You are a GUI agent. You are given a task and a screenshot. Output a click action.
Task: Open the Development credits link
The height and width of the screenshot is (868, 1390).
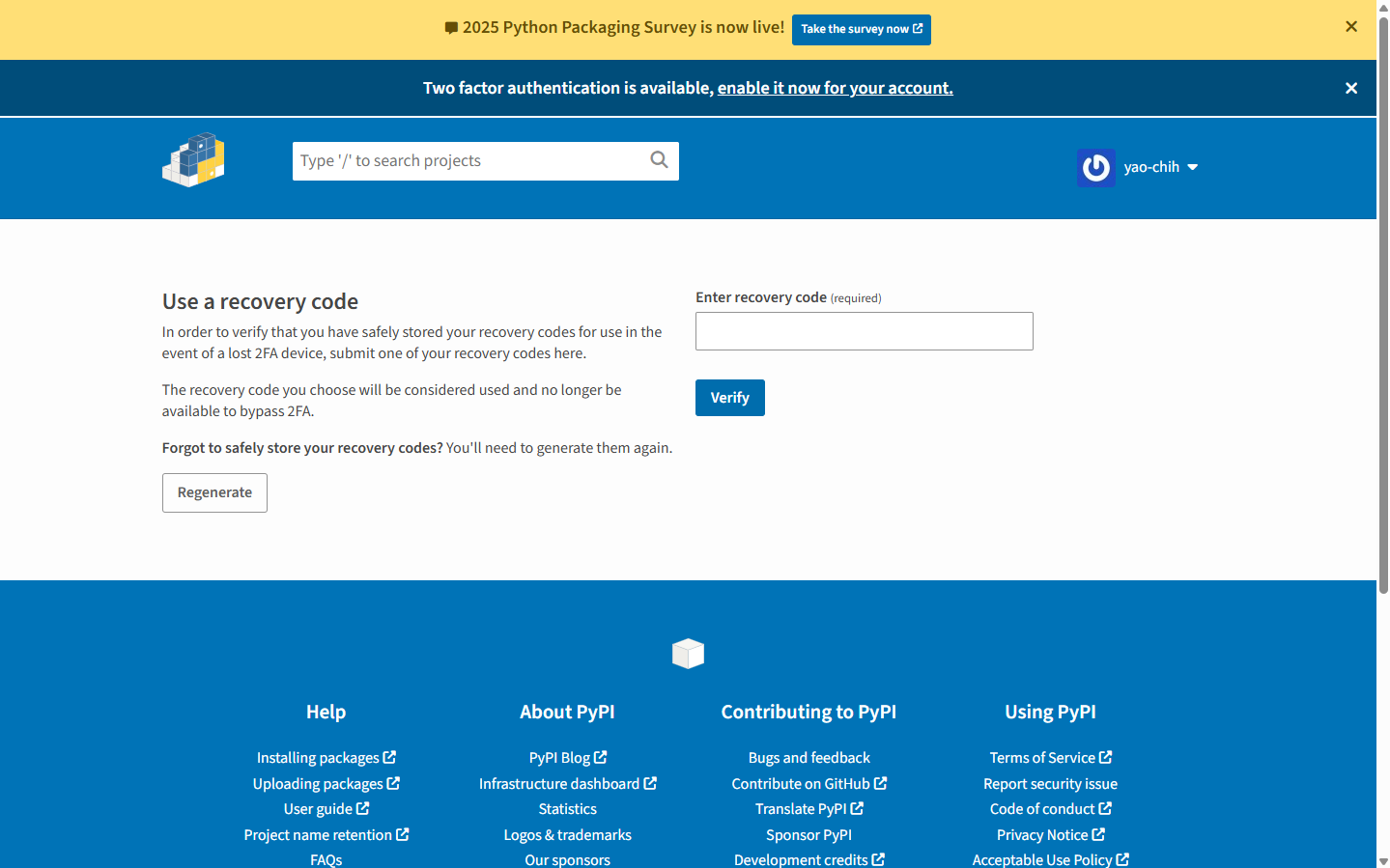click(x=809, y=859)
